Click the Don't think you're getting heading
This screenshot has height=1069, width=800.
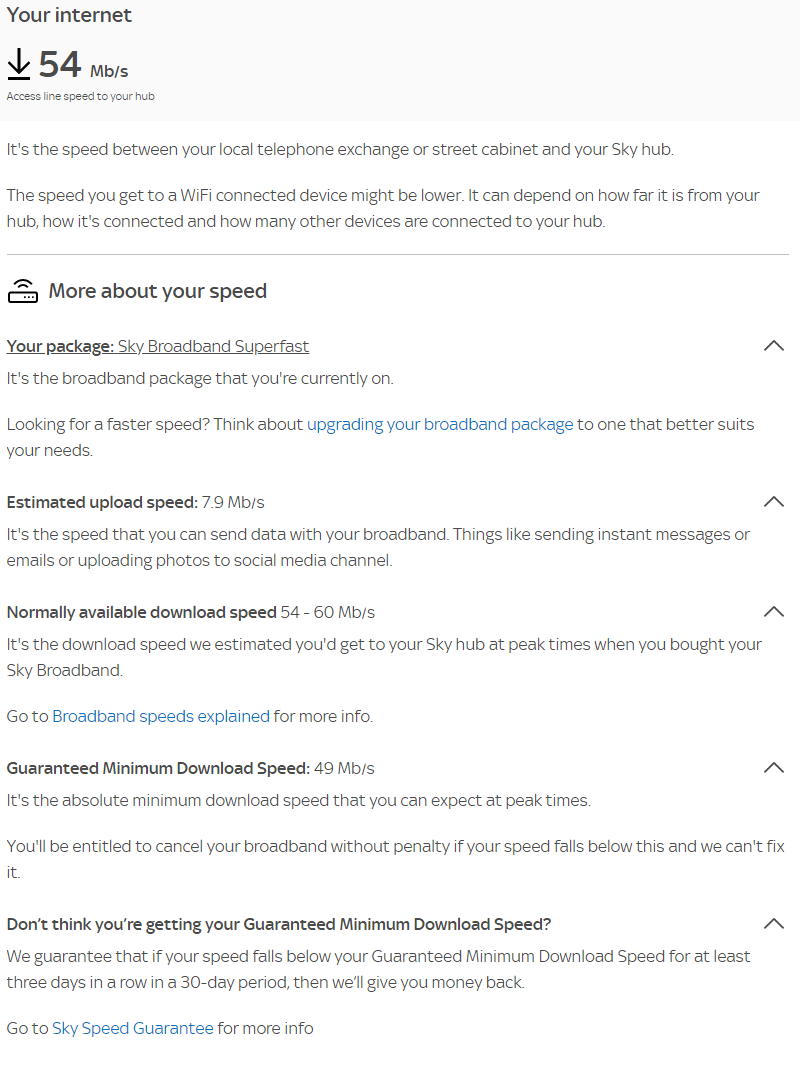coord(278,923)
